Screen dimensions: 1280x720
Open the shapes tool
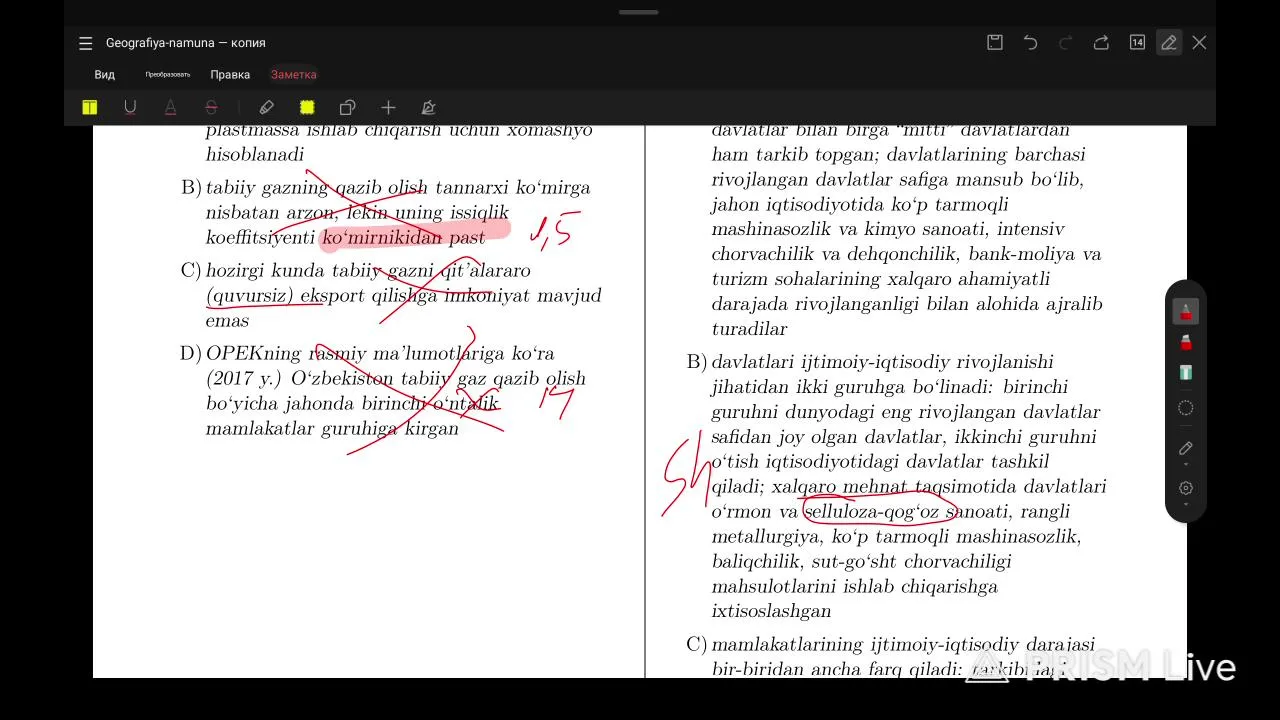347,107
